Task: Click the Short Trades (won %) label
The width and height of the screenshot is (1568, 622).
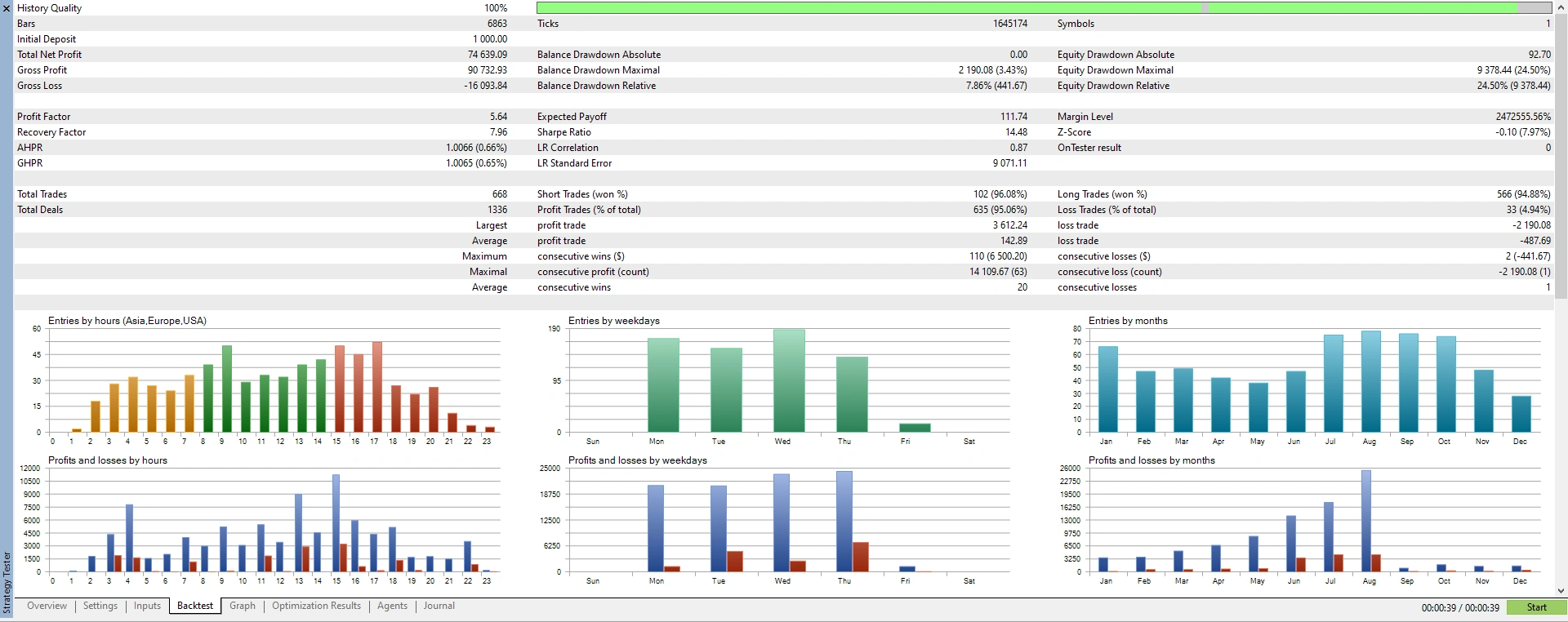Action: tap(582, 194)
